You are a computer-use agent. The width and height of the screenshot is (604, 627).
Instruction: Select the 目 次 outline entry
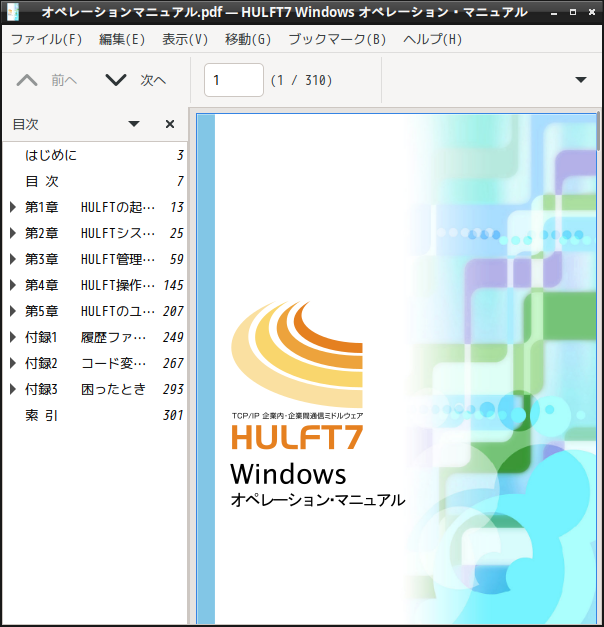(x=95, y=181)
